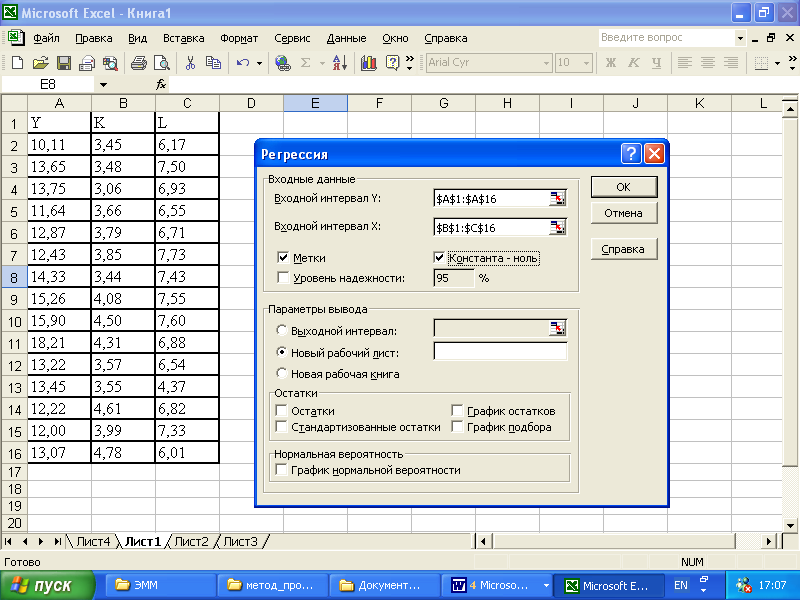Open the Вставка menu
Image resolution: width=800 pixels, height=600 pixels.
click(x=184, y=38)
